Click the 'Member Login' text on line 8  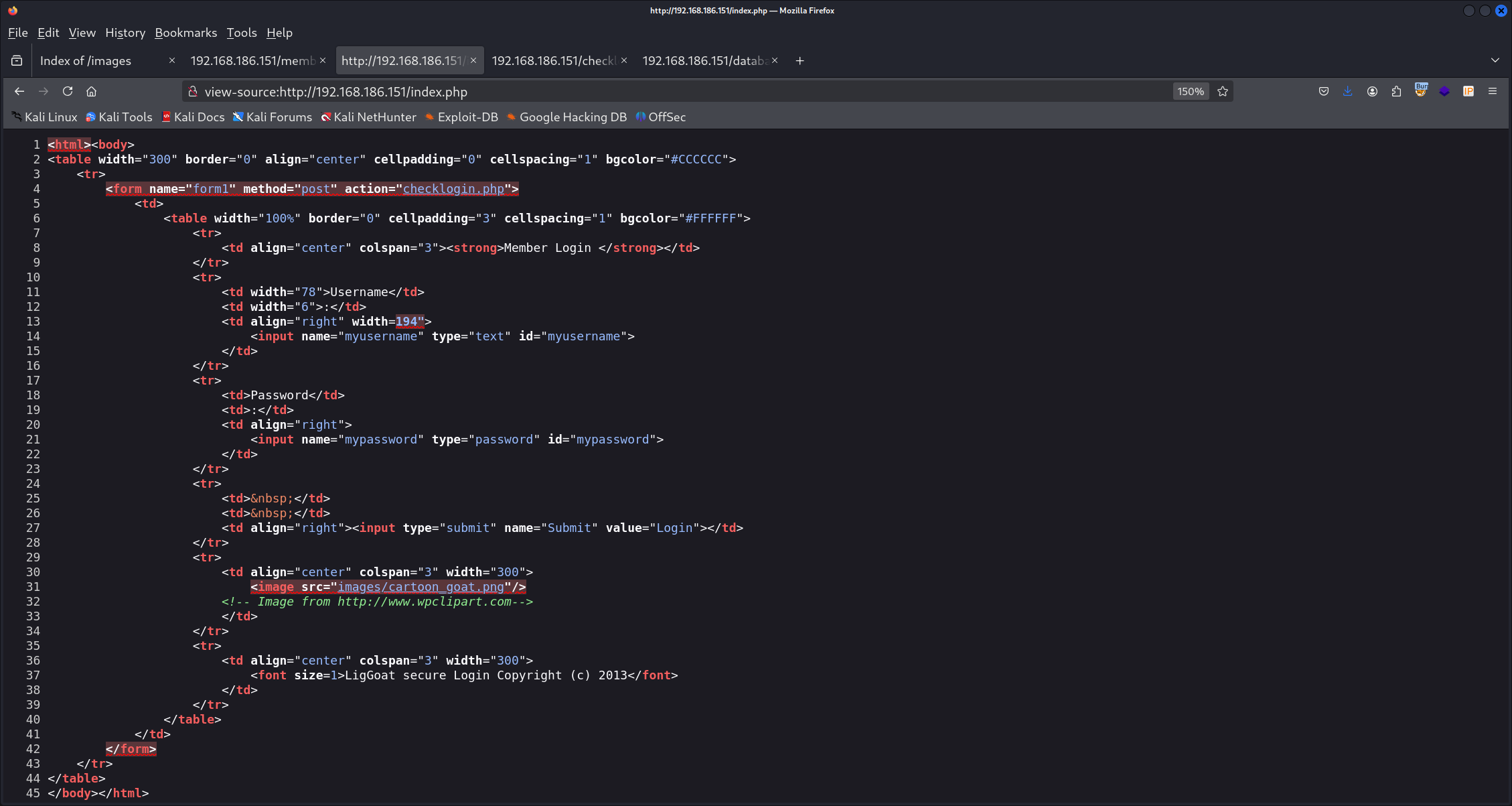coord(548,248)
